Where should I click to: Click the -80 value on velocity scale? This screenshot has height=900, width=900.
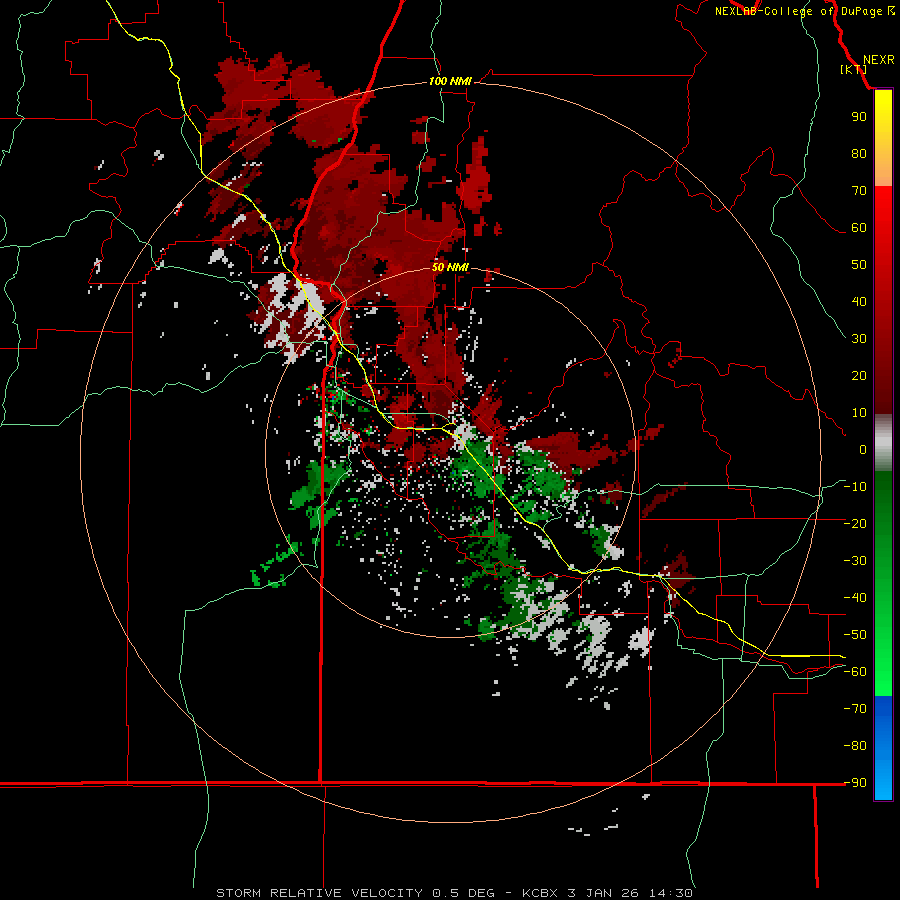point(855,746)
